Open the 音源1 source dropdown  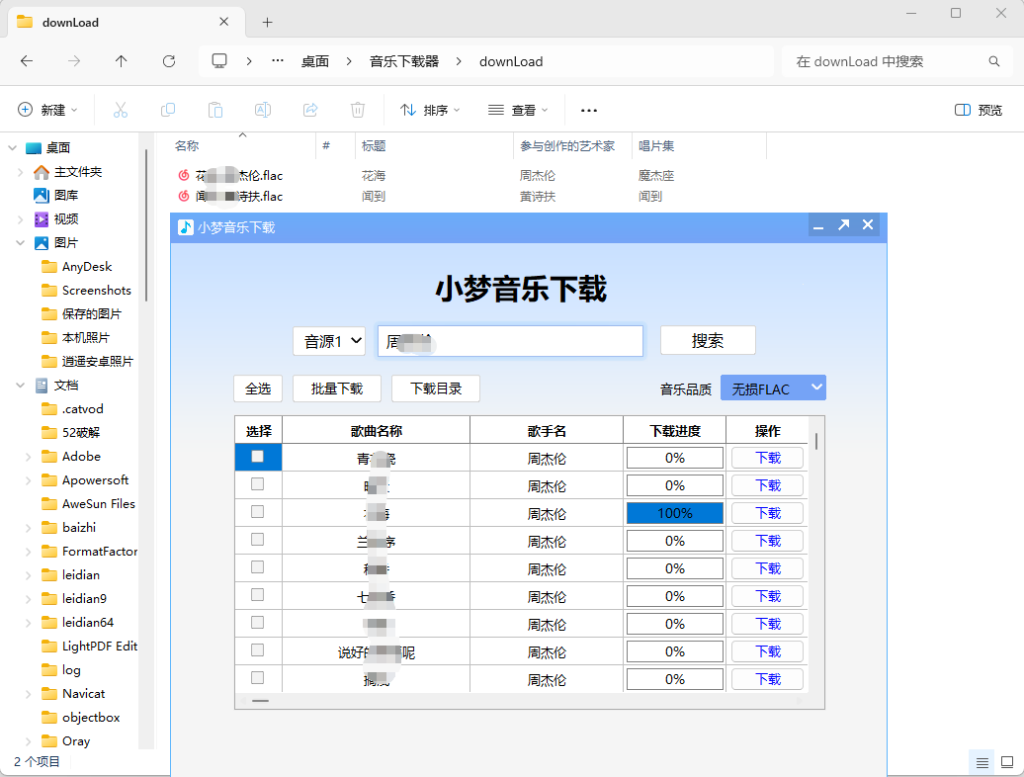(x=329, y=341)
